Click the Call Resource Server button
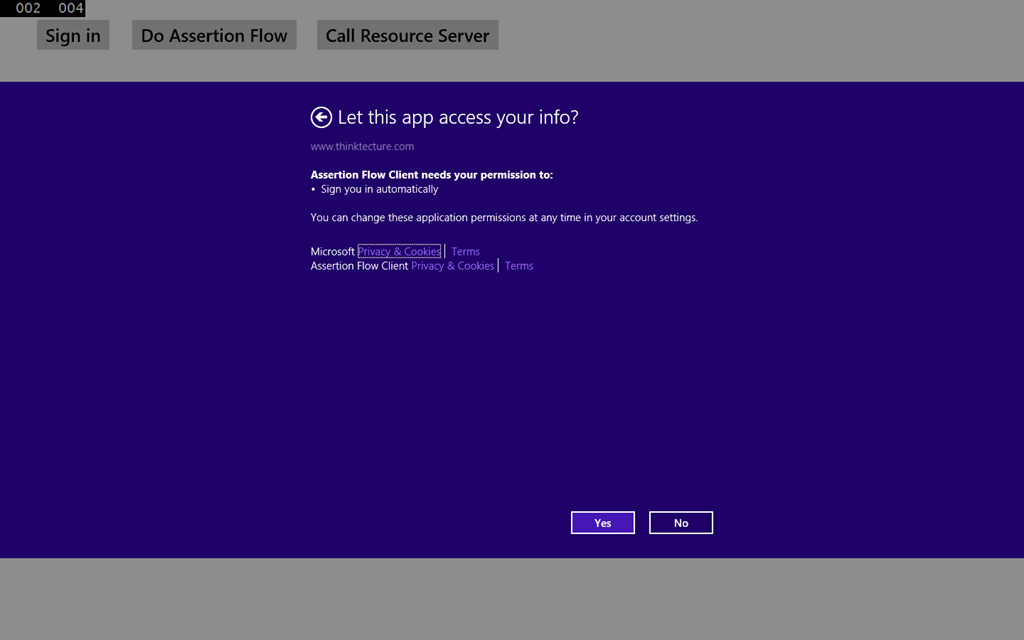1024x640 pixels. pos(407,36)
